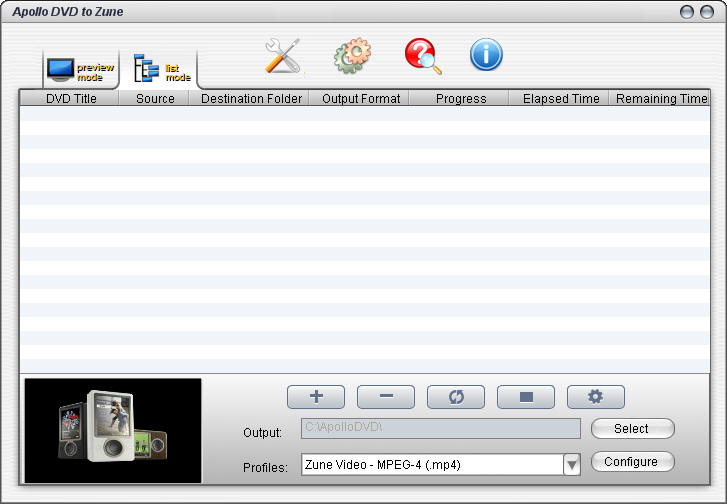Click the Configure profile button
Image resolution: width=727 pixels, height=504 pixels.
[x=632, y=462]
